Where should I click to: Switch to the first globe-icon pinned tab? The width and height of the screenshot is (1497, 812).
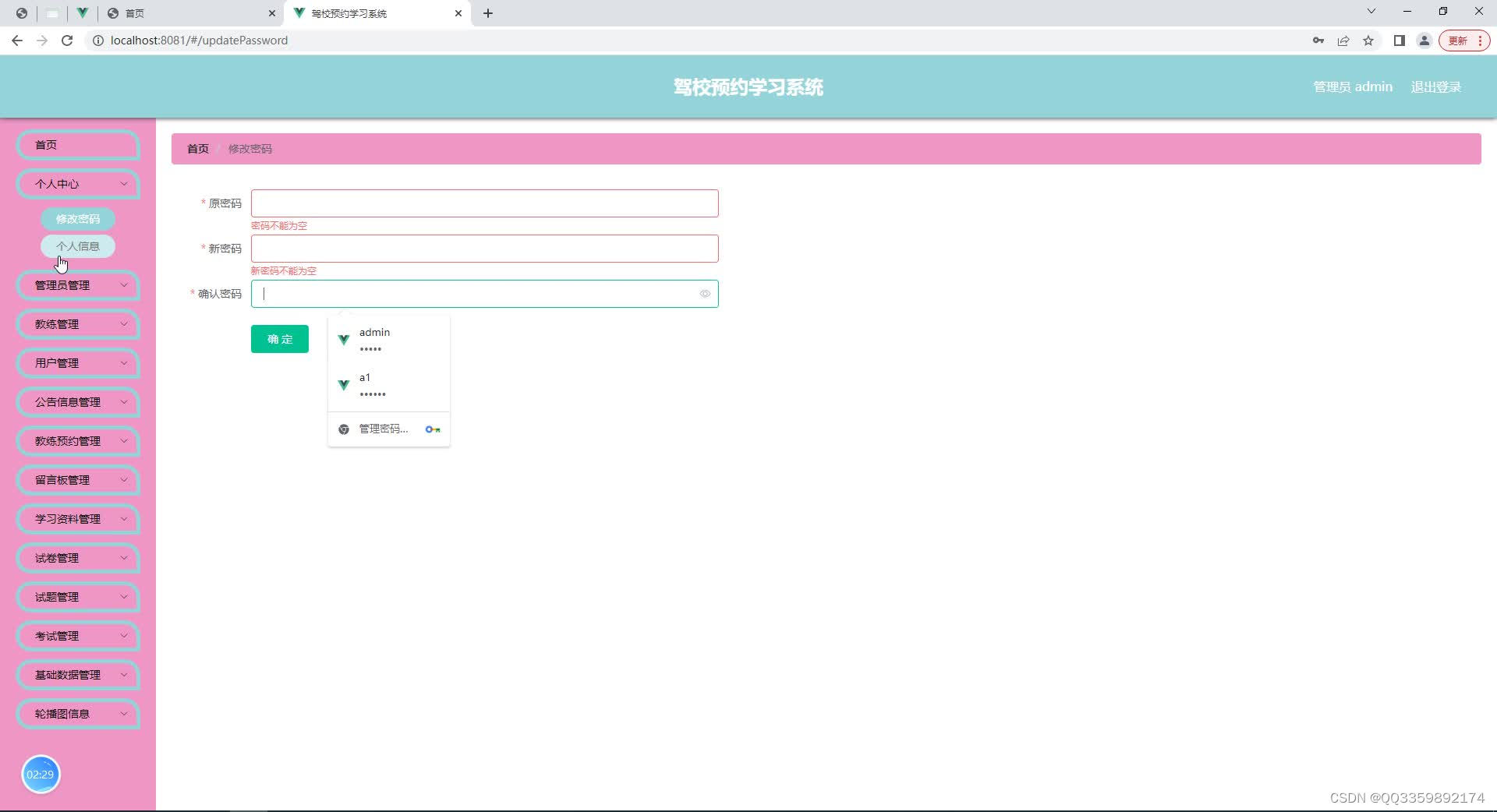[22, 13]
